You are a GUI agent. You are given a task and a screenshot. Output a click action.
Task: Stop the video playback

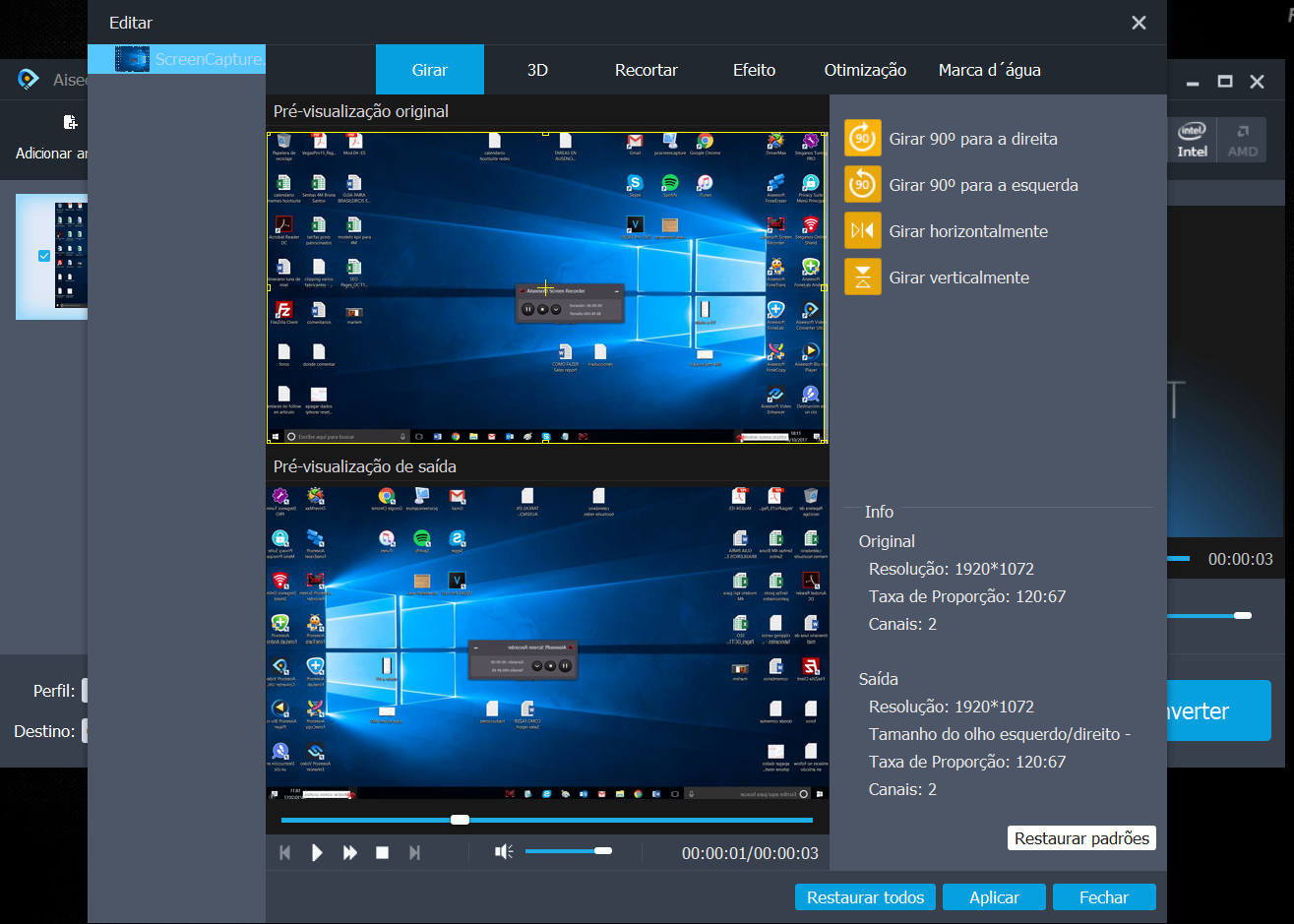pos(383,853)
